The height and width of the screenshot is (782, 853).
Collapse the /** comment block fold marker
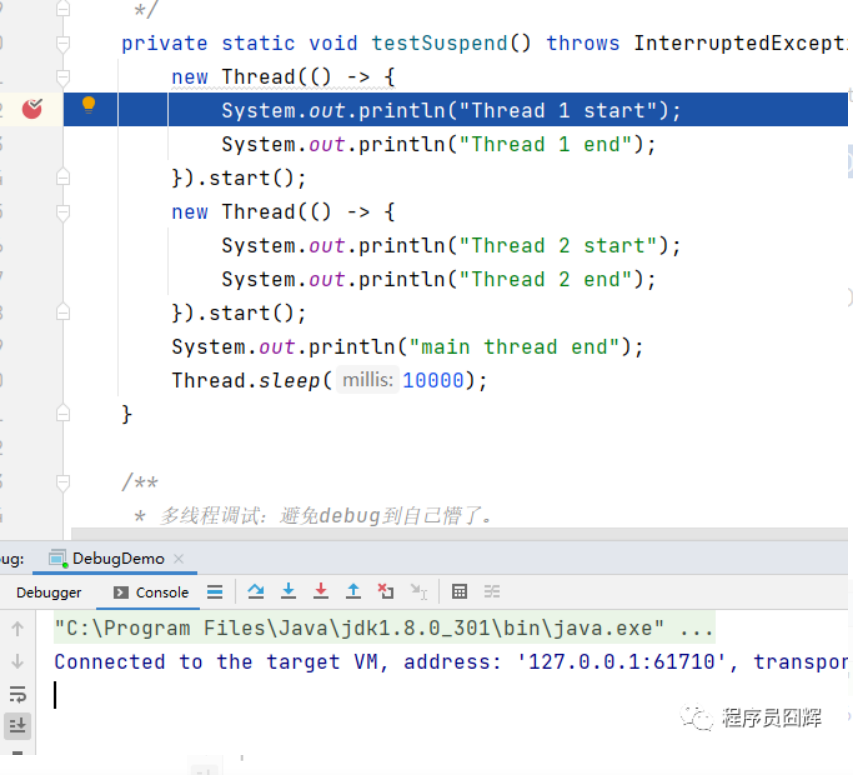pyautogui.click(x=63, y=482)
